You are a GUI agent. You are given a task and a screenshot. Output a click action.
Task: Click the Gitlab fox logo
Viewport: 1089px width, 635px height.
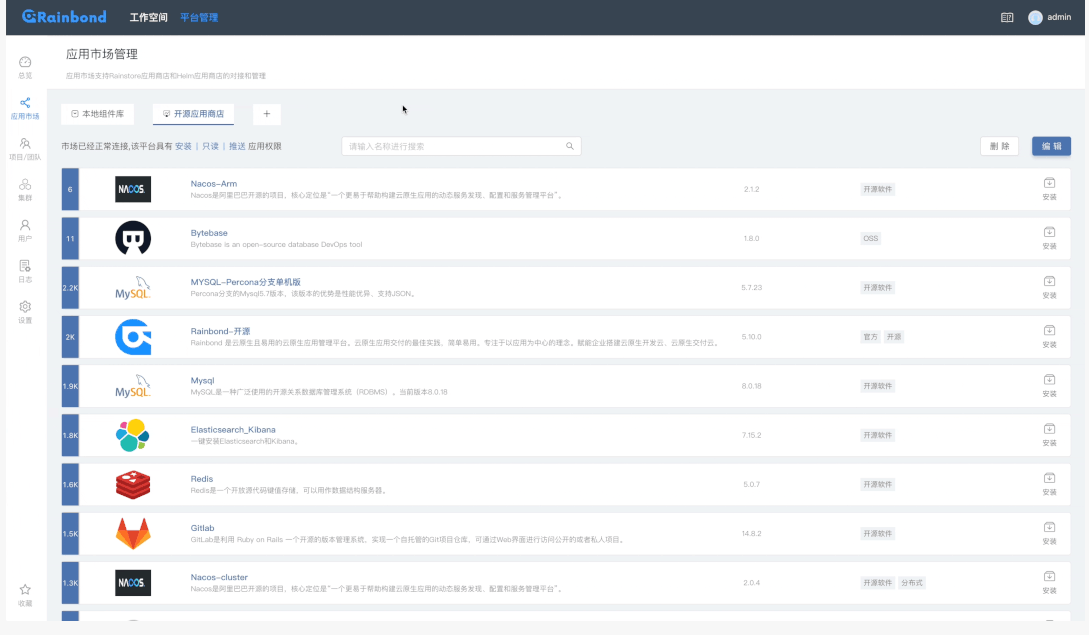[x=133, y=534]
